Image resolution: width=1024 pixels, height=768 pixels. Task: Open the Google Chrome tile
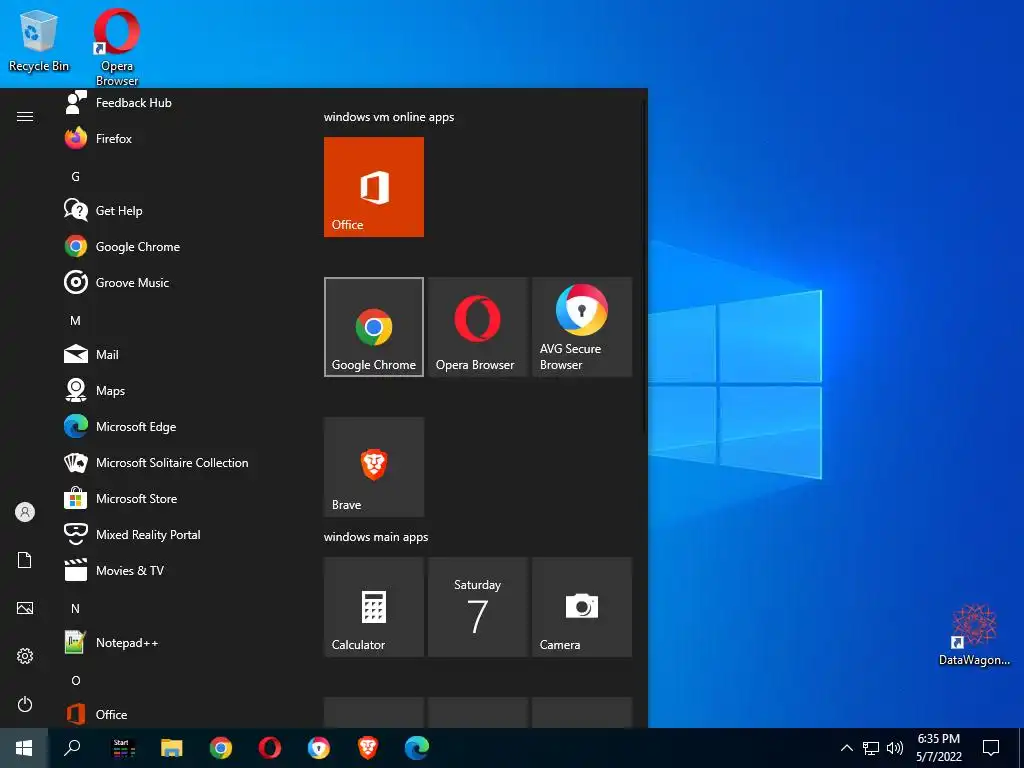374,327
